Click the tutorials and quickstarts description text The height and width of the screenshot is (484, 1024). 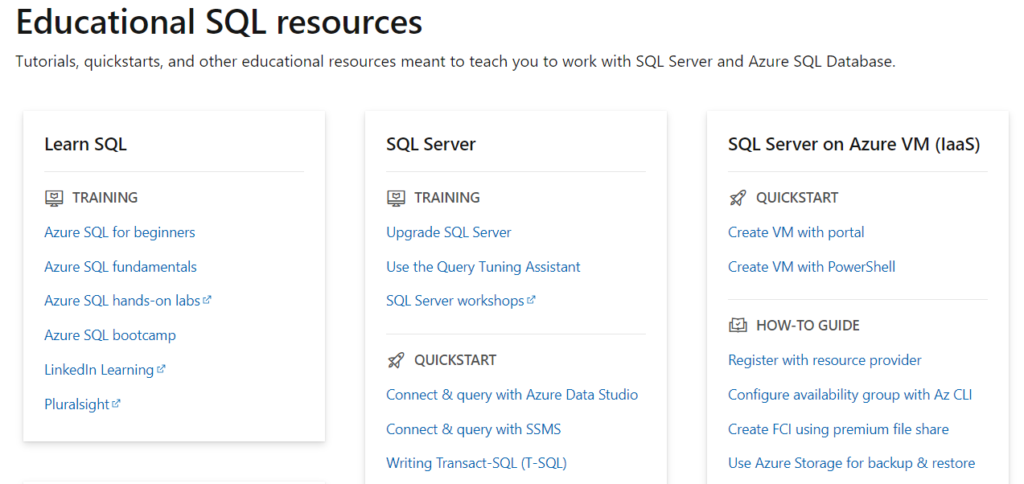click(455, 62)
